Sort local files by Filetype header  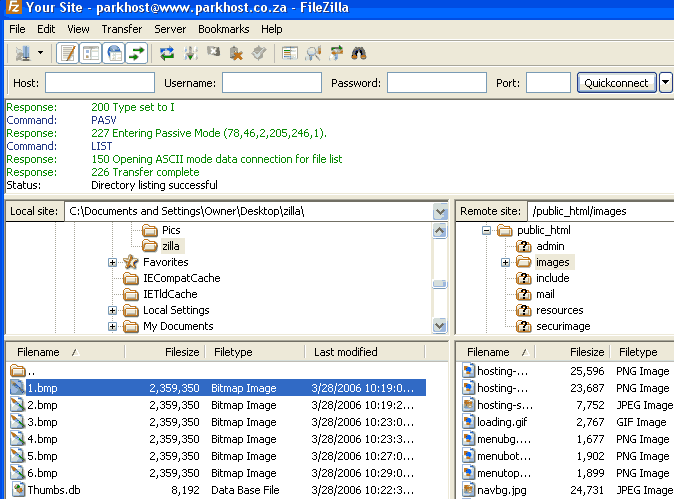(255, 352)
